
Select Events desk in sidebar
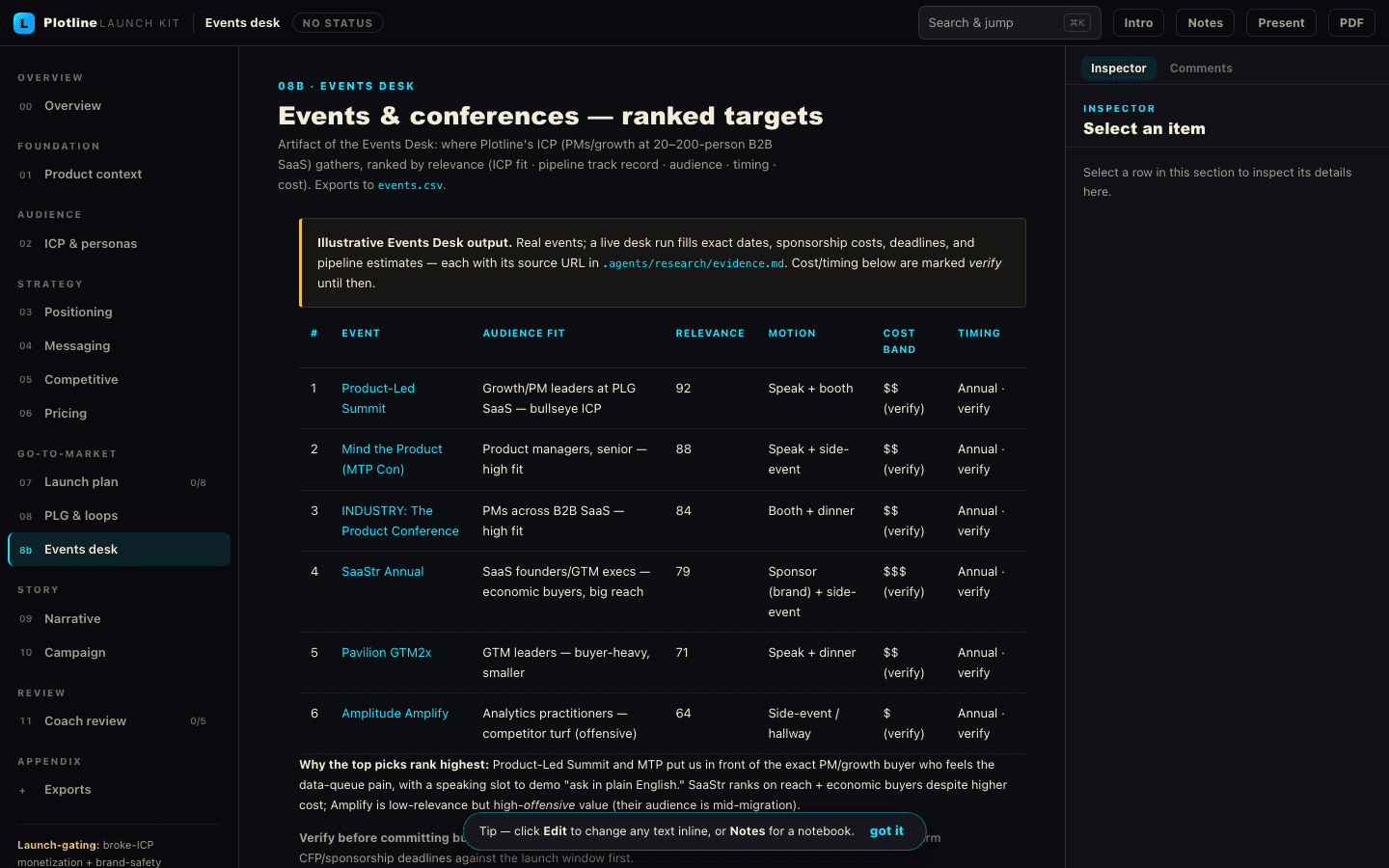pos(119,550)
